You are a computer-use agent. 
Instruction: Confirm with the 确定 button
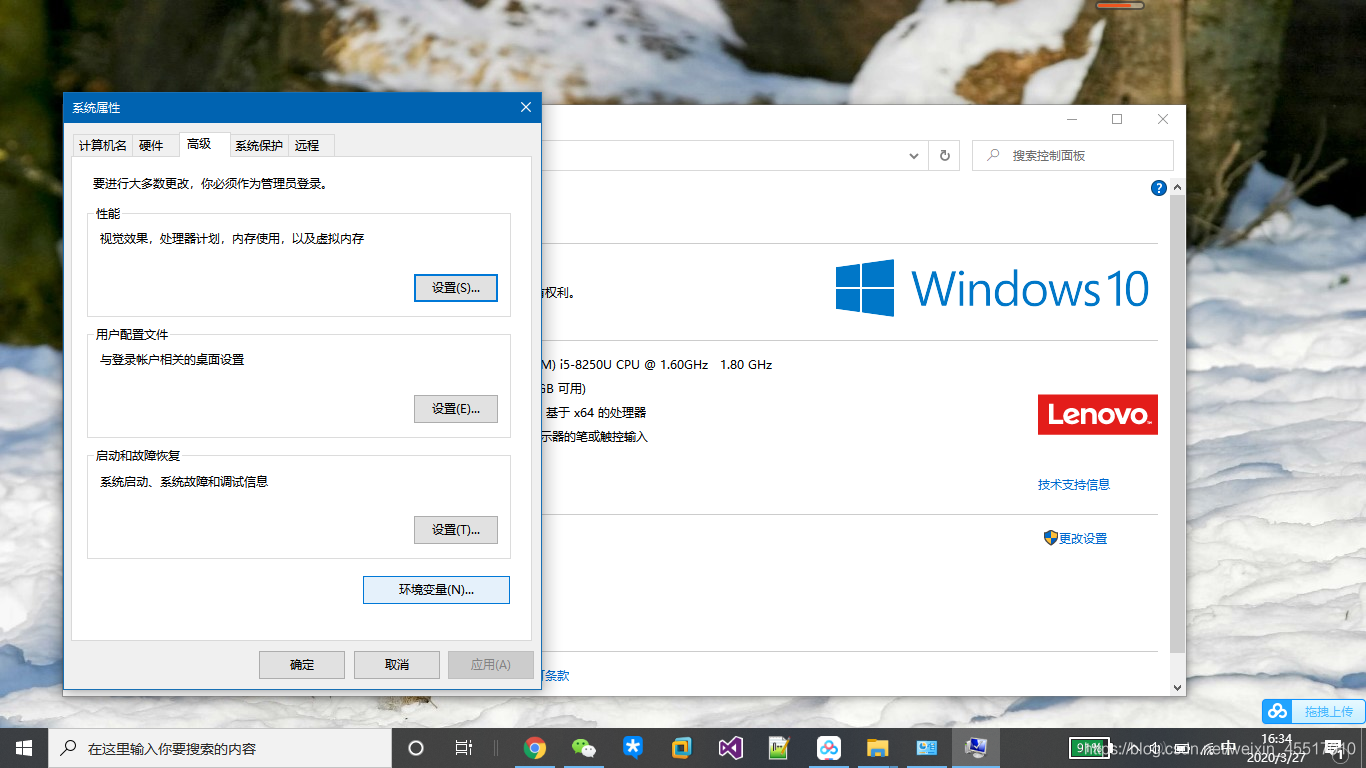(x=302, y=665)
